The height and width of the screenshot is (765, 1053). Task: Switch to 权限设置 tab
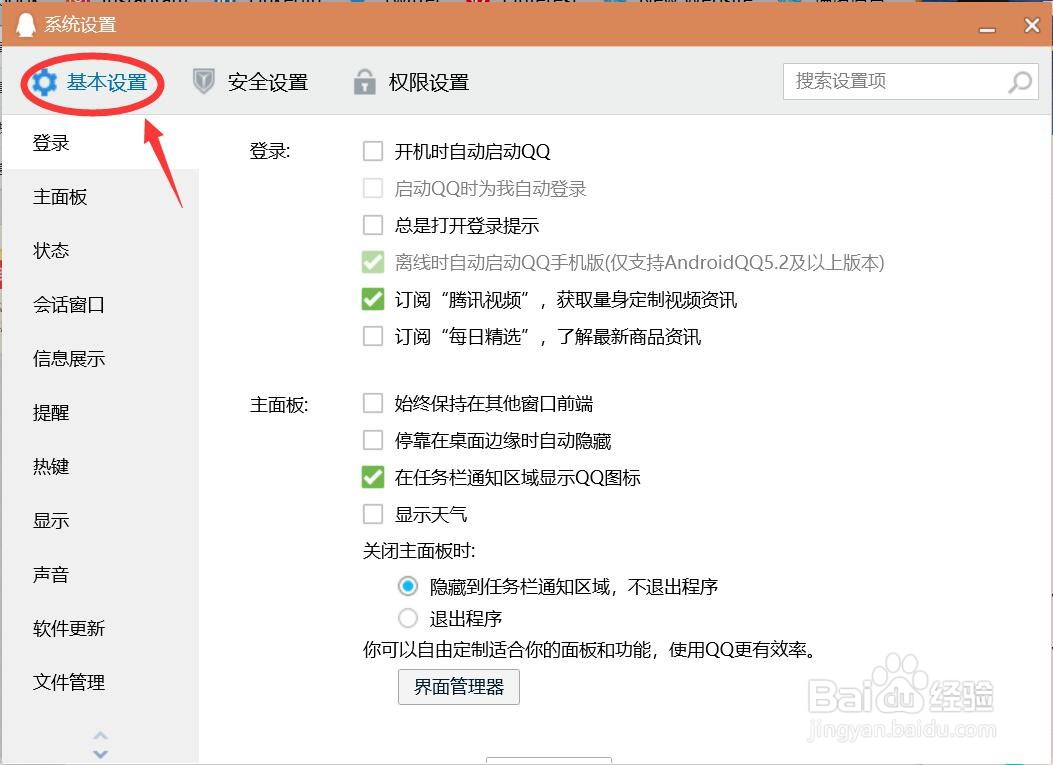point(411,82)
